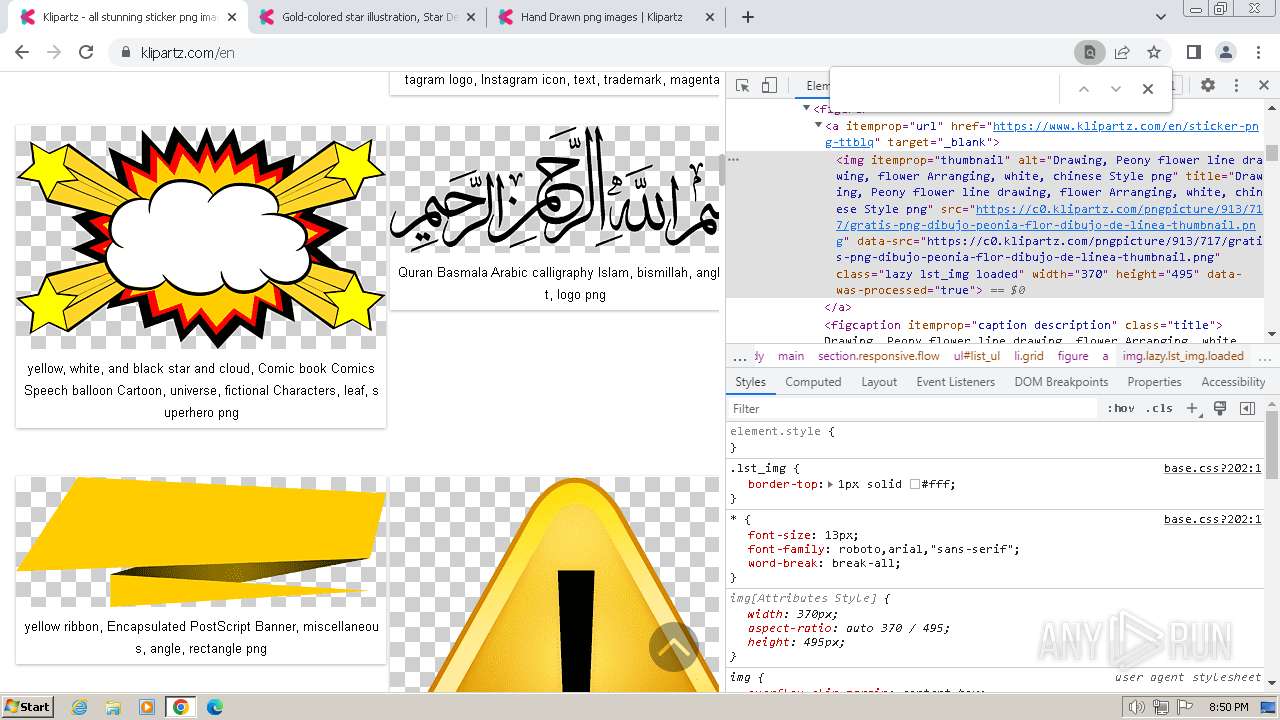This screenshot has width=1280, height=720.
Task: Open the Elements tab in DevTools
Action: pyautogui.click(x=817, y=86)
